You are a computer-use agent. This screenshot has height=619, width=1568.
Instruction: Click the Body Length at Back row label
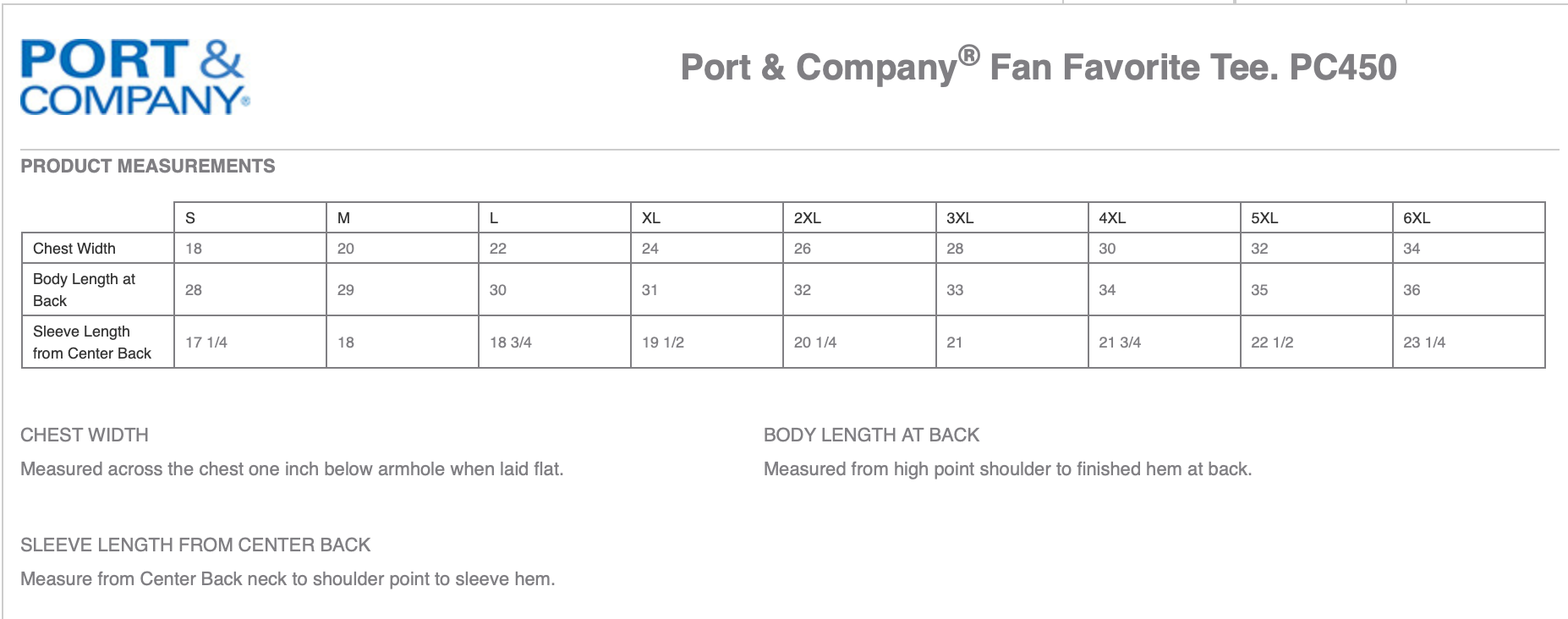coord(84,289)
